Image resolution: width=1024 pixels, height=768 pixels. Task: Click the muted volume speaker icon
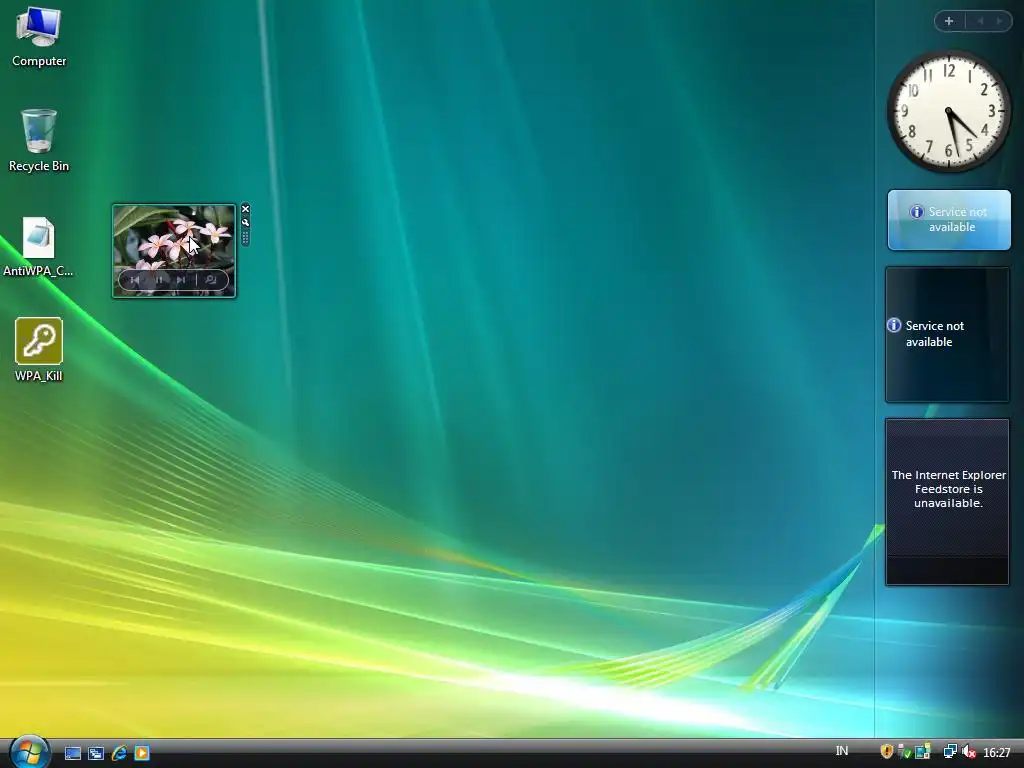[x=968, y=752]
